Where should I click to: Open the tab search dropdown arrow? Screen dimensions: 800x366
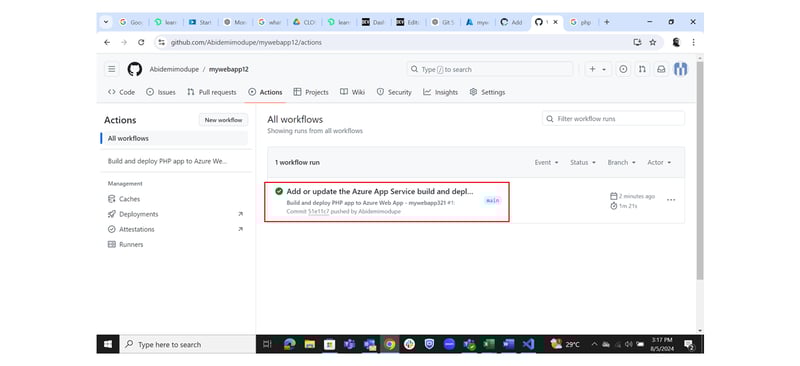pos(106,22)
